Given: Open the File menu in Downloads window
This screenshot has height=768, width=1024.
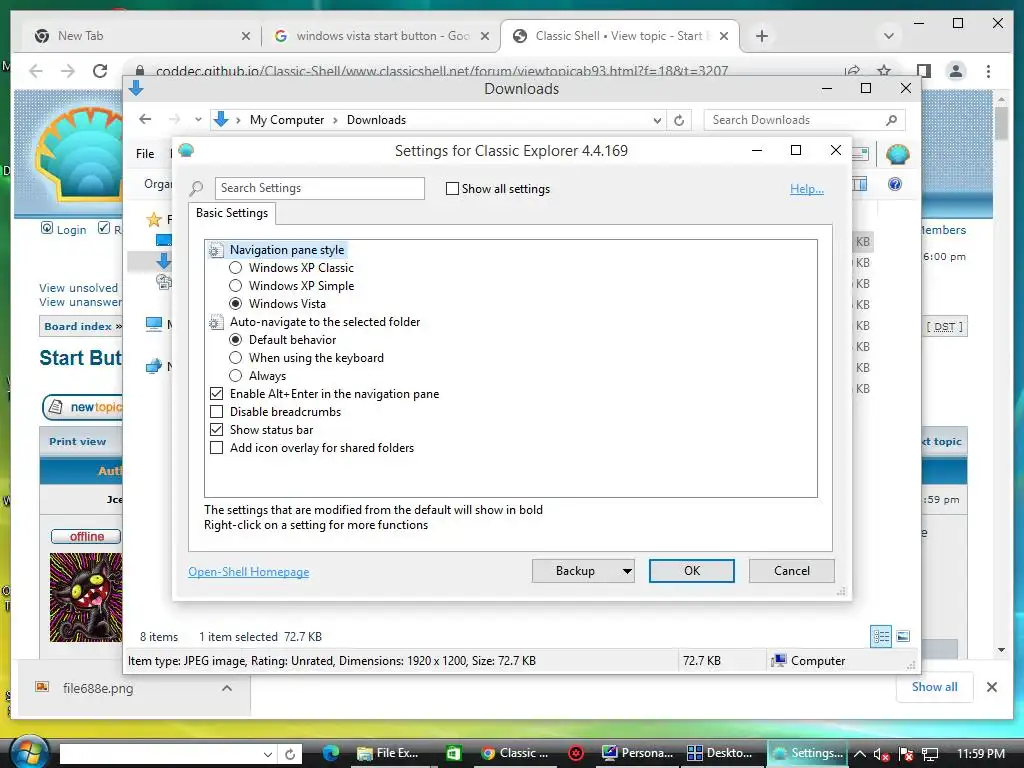Looking at the screenshot, I should (145, 153).
